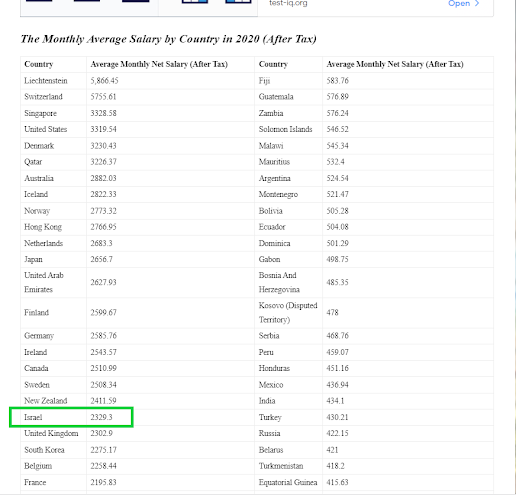Viewport: 516px width, 497px height.
Task: Click the chevron arrow beside Open
Action: tap(477, 3)
